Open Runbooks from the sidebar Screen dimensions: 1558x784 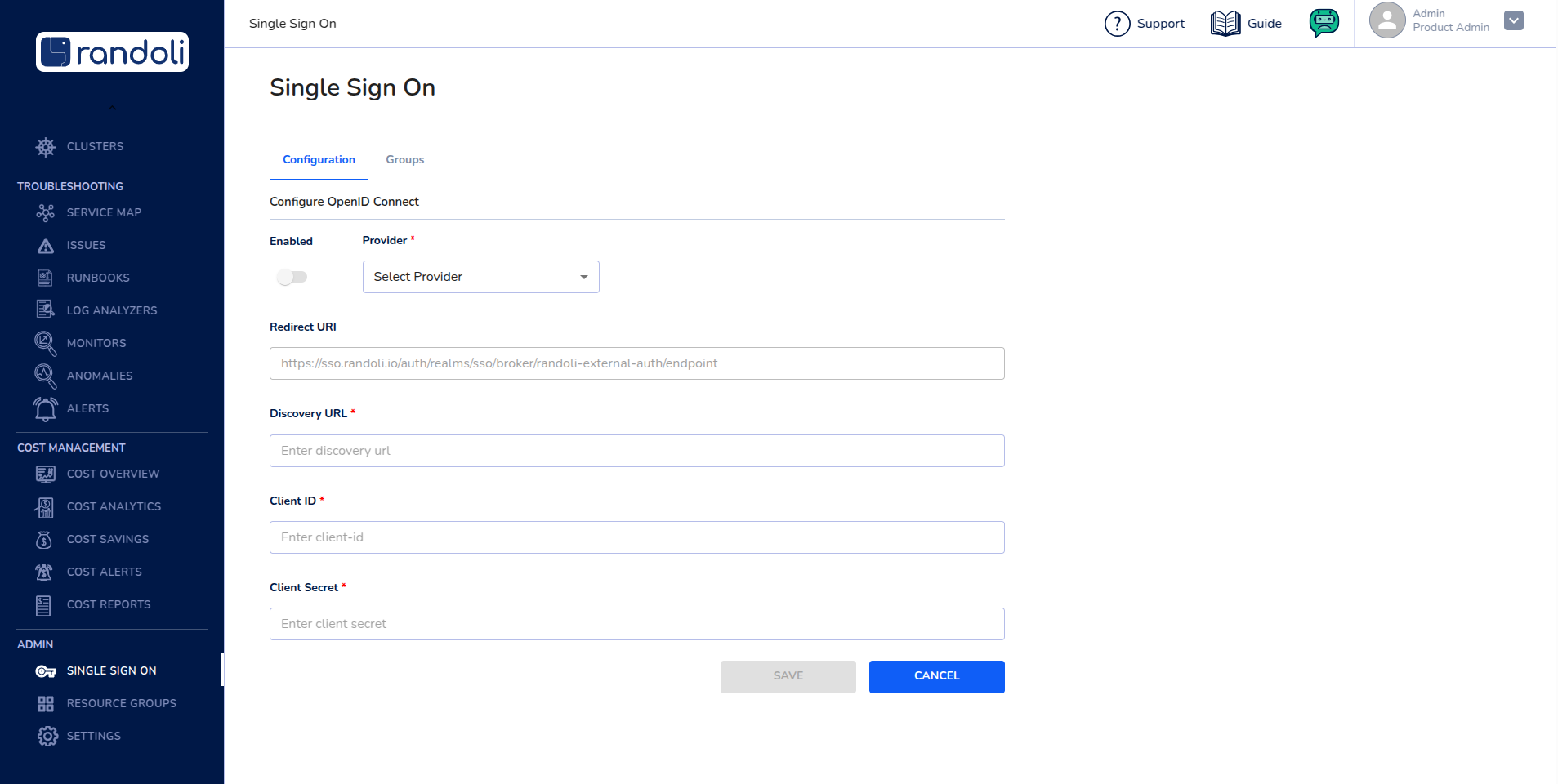pos(97,278)
